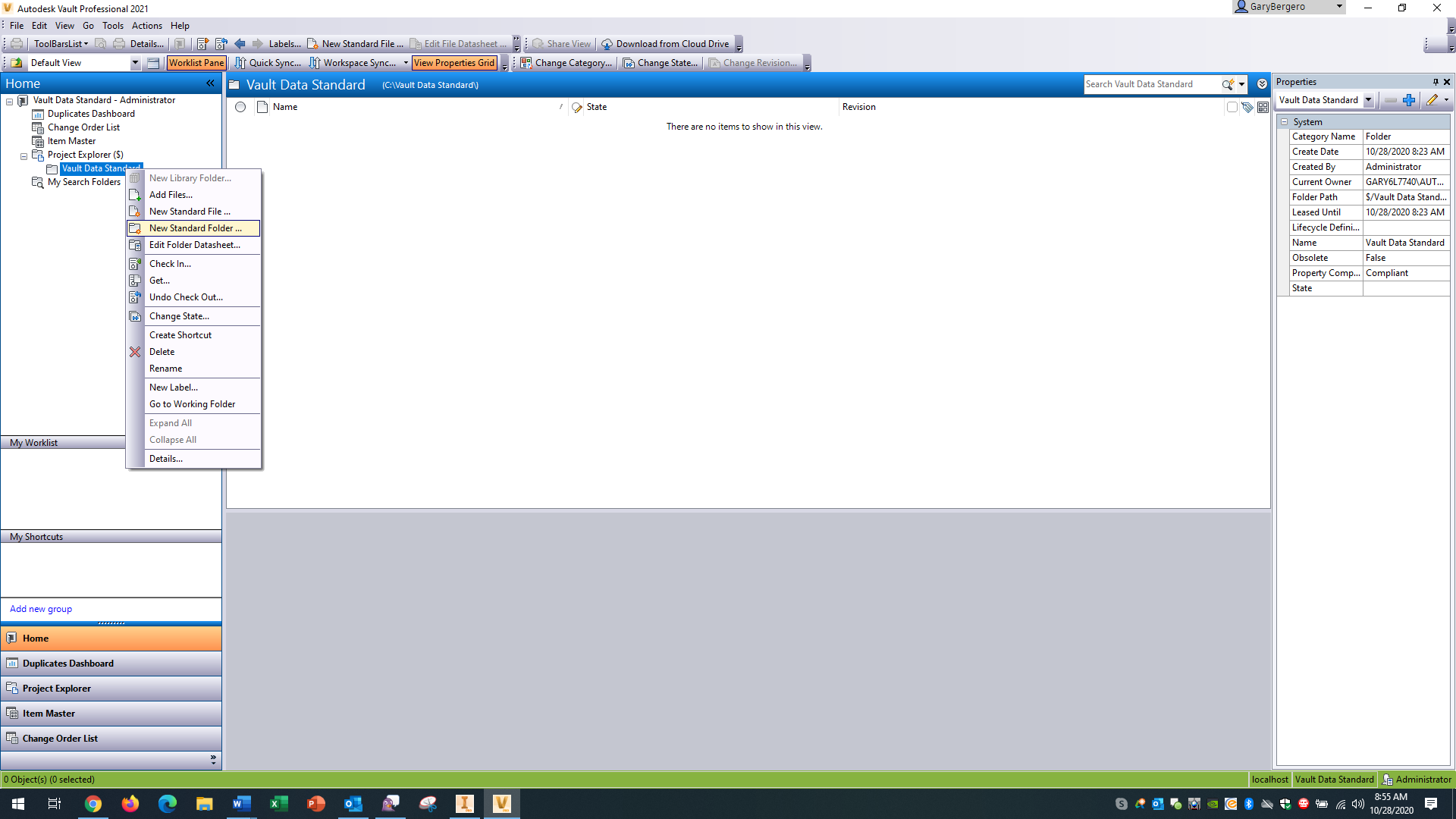Click the Change Category icon

click(x=527, y=63)
